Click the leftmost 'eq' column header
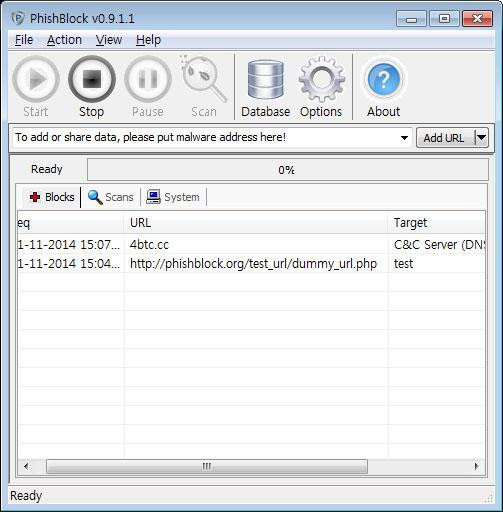503x512 pixels. tap(70, 223)
